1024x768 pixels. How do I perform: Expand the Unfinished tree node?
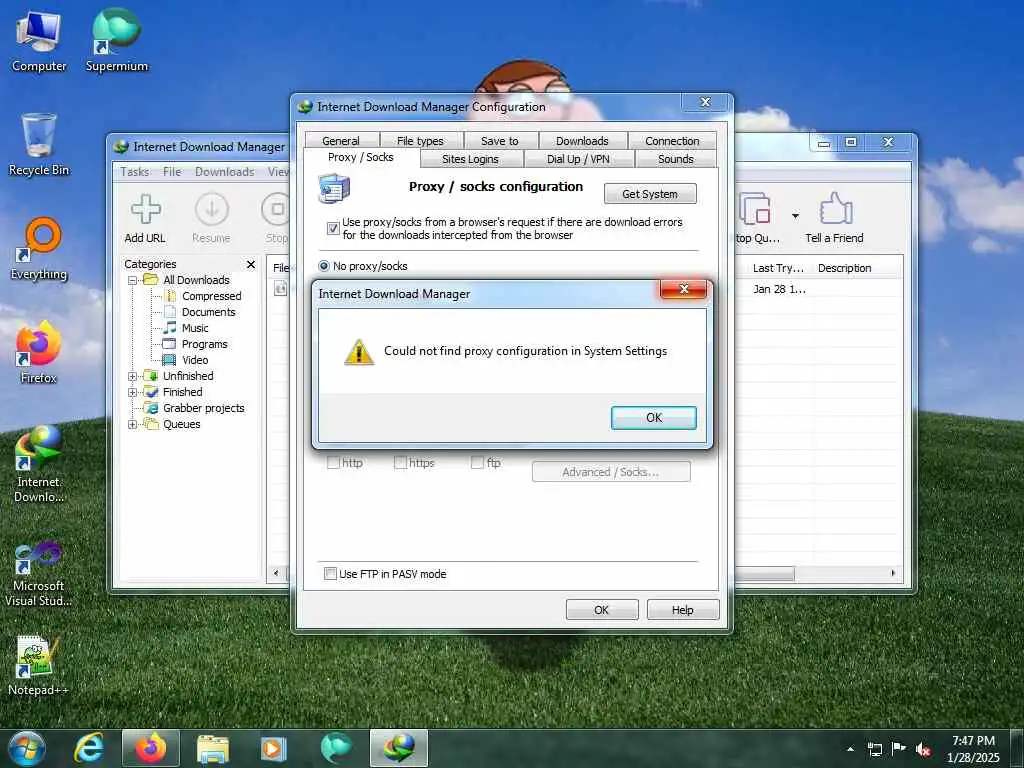pos(133,376)
